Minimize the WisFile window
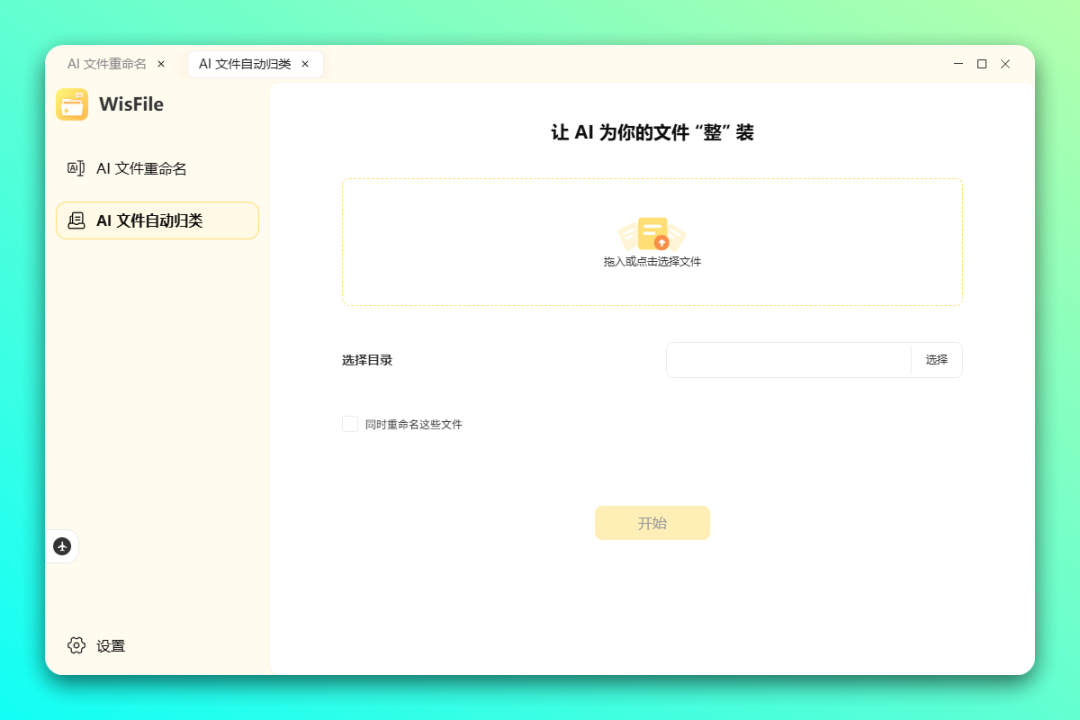Viewport: 1080px width, 720px height. 958,64
